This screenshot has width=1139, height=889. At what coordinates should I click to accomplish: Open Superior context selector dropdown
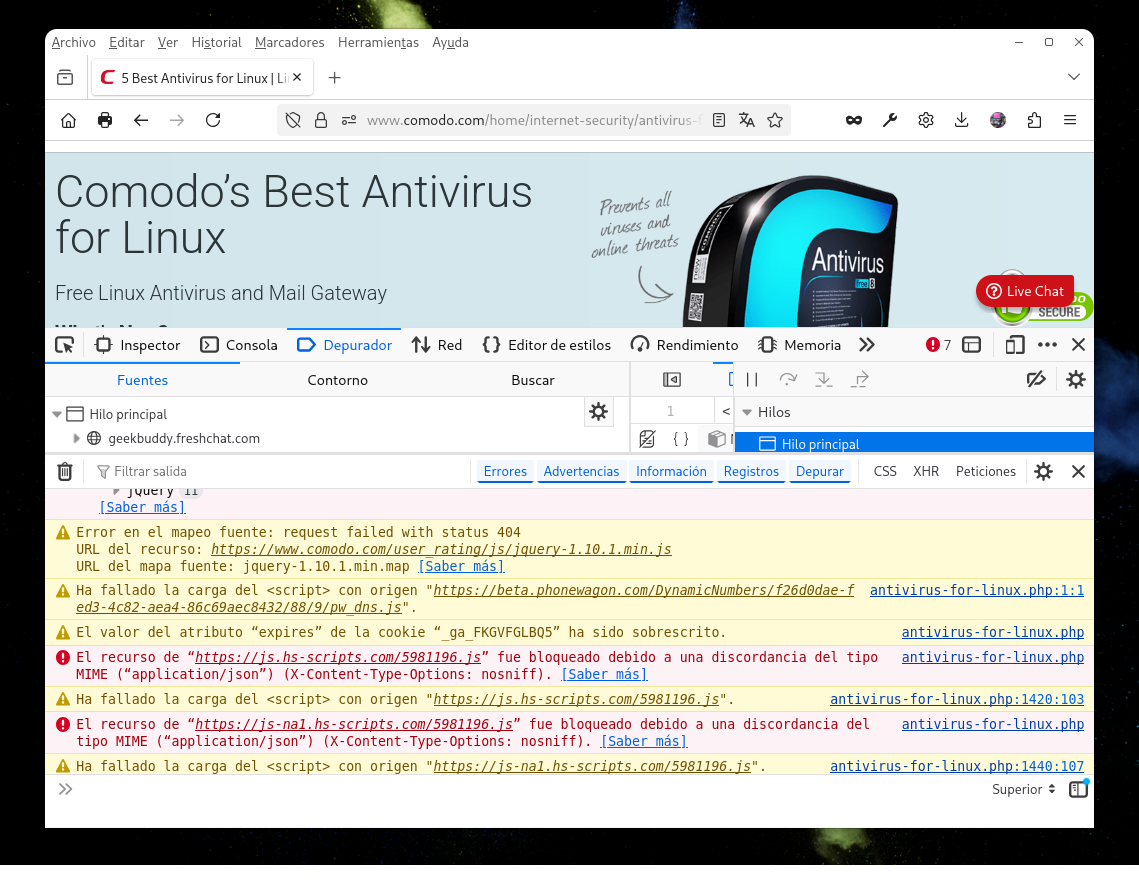1024,789
